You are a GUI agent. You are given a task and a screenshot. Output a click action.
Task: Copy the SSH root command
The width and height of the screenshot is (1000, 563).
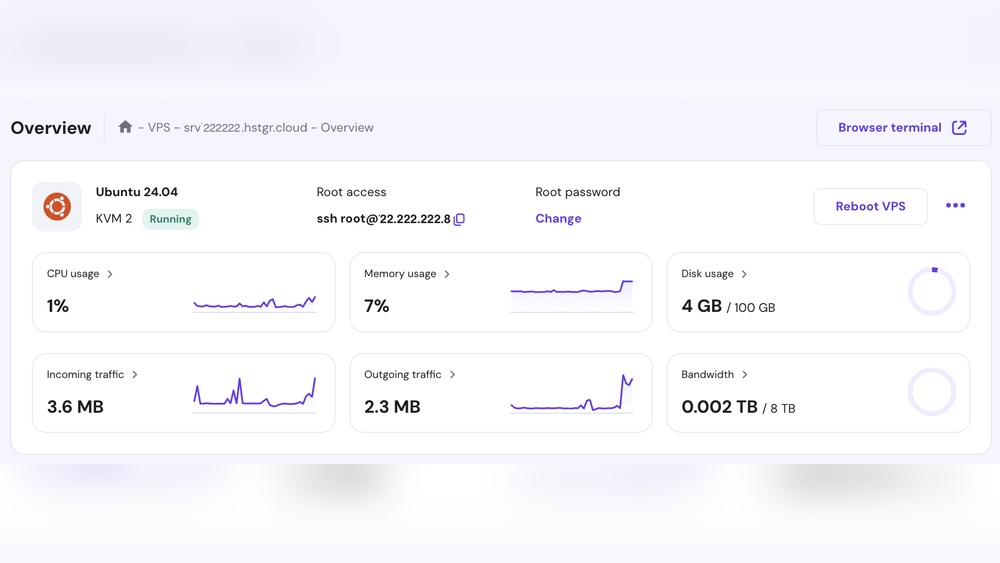pyautogui.click(x=459, y=219)
